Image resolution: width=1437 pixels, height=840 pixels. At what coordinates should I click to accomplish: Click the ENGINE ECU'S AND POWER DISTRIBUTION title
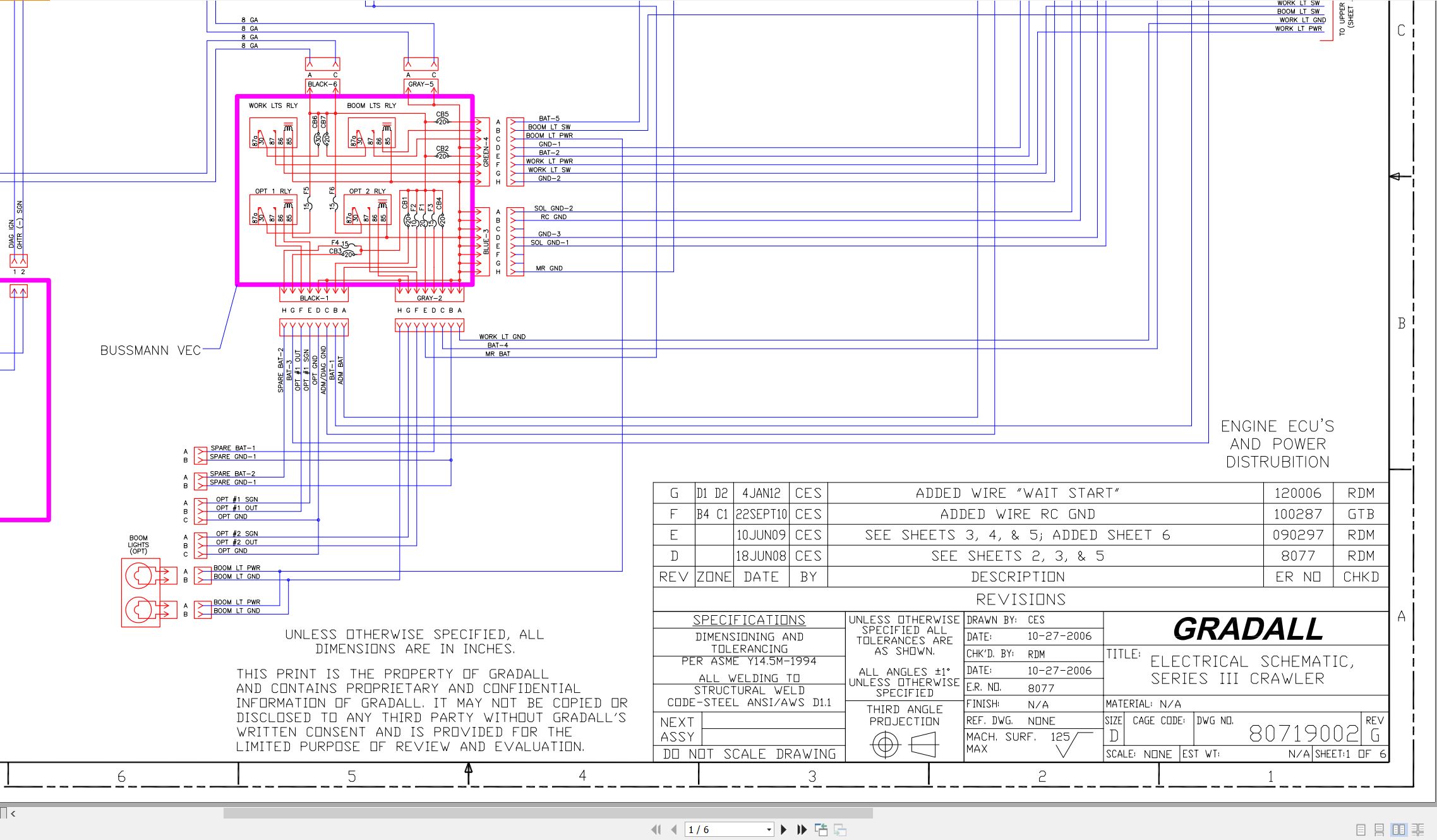click(1277, 444)
